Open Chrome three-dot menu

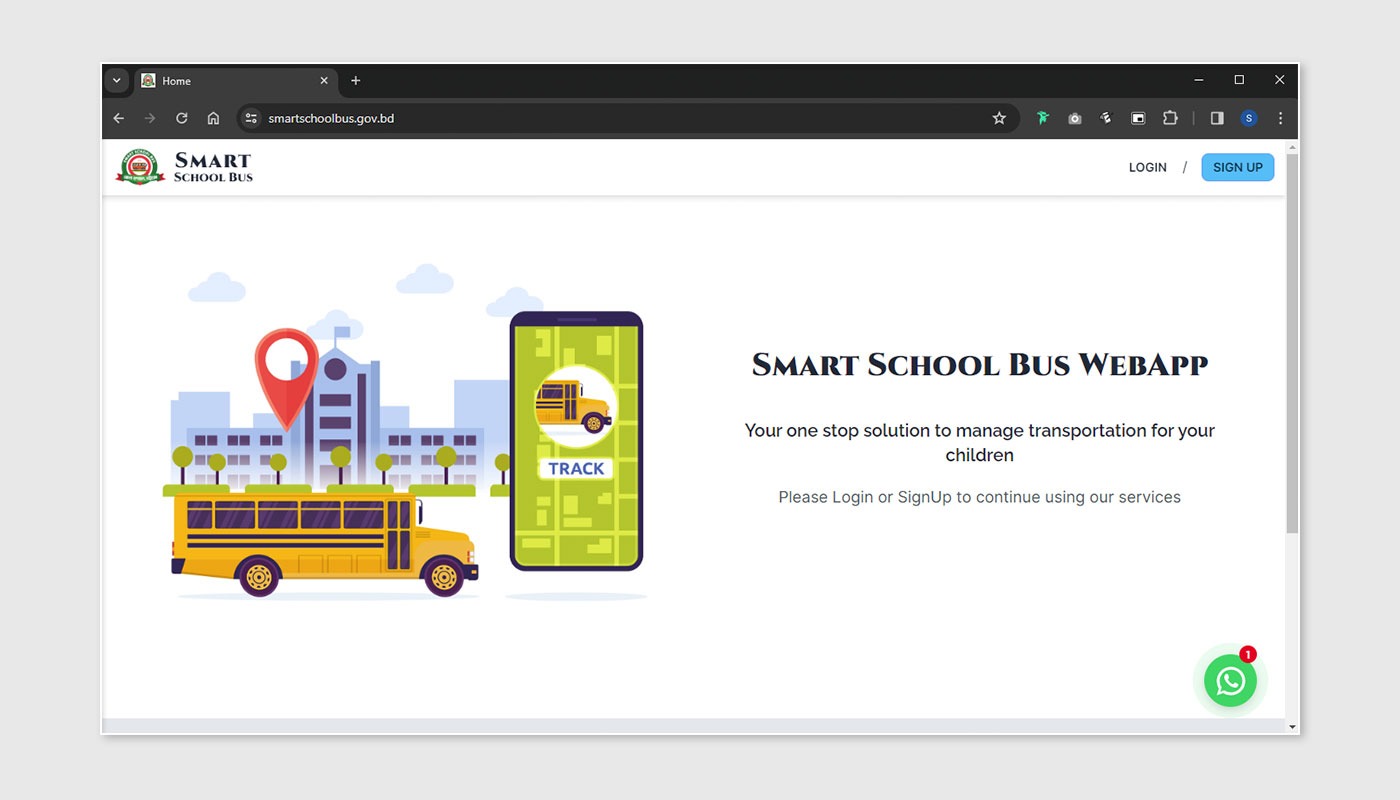click(1280, 118)
